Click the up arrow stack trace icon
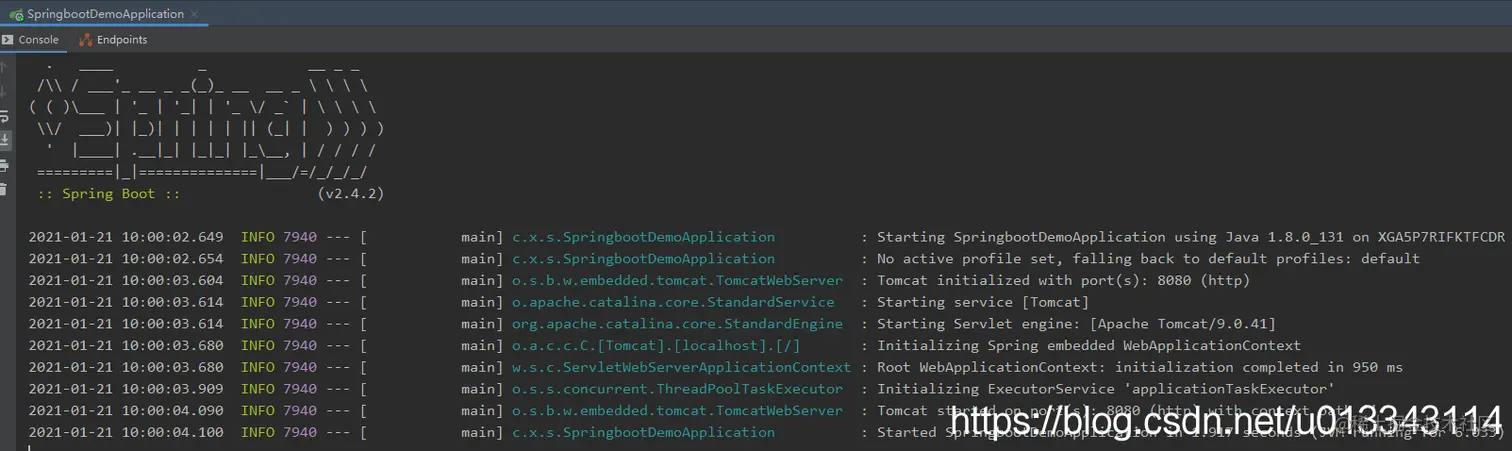 tap(4, 68)
